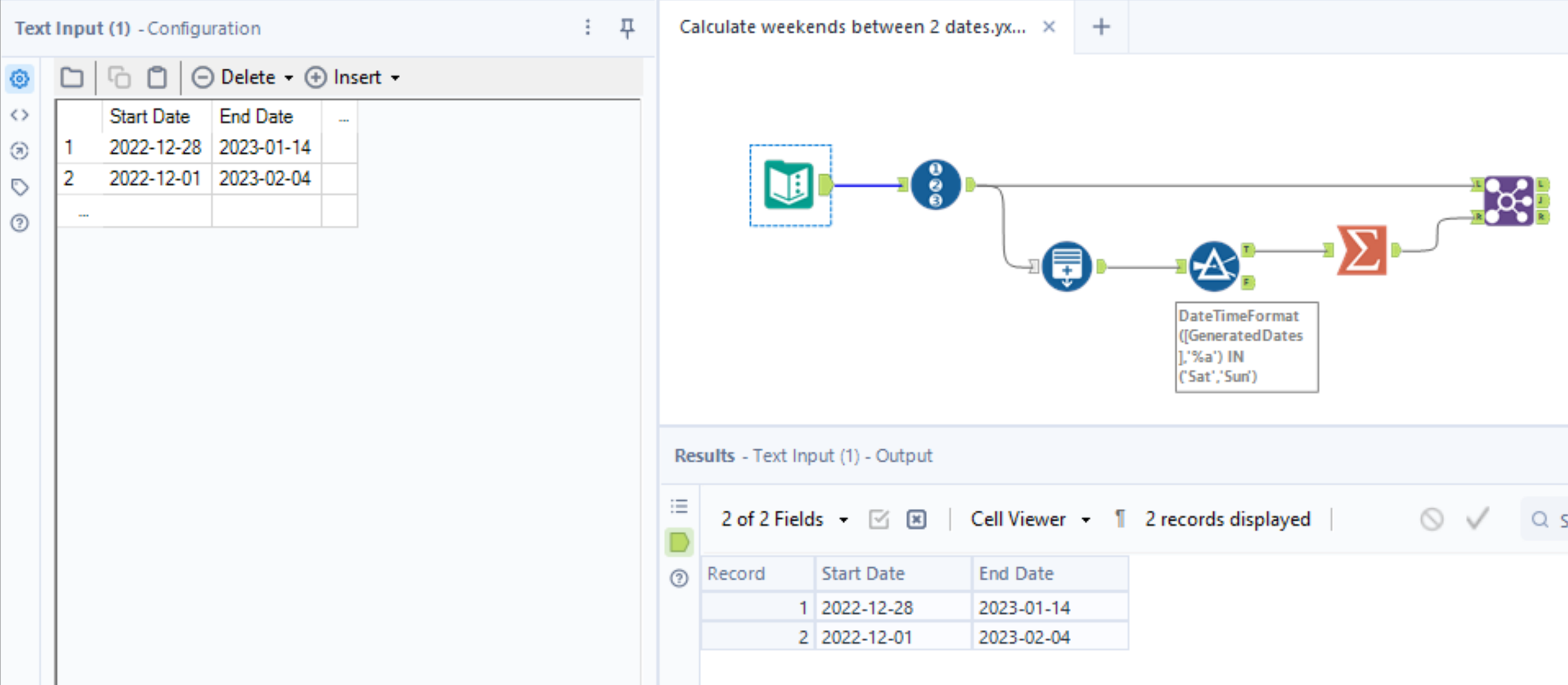Expand the Insert dropdown
Viewport: 1568px width, 685px height.
395,78
